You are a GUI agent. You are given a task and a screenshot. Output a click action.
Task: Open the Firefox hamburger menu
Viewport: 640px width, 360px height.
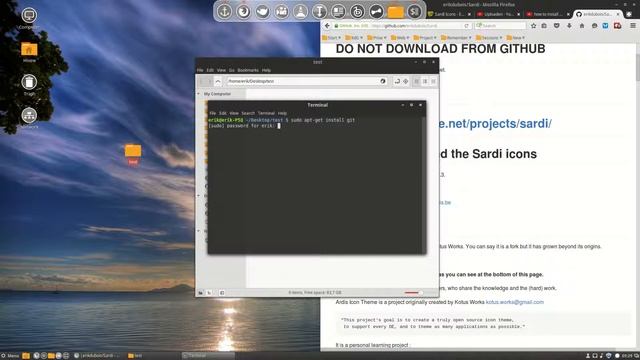pyautogui.click(x=633, y=26)
